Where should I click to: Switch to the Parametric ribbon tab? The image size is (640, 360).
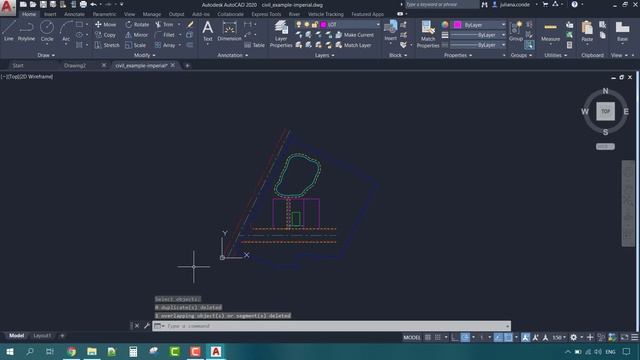tap(104, 14)
